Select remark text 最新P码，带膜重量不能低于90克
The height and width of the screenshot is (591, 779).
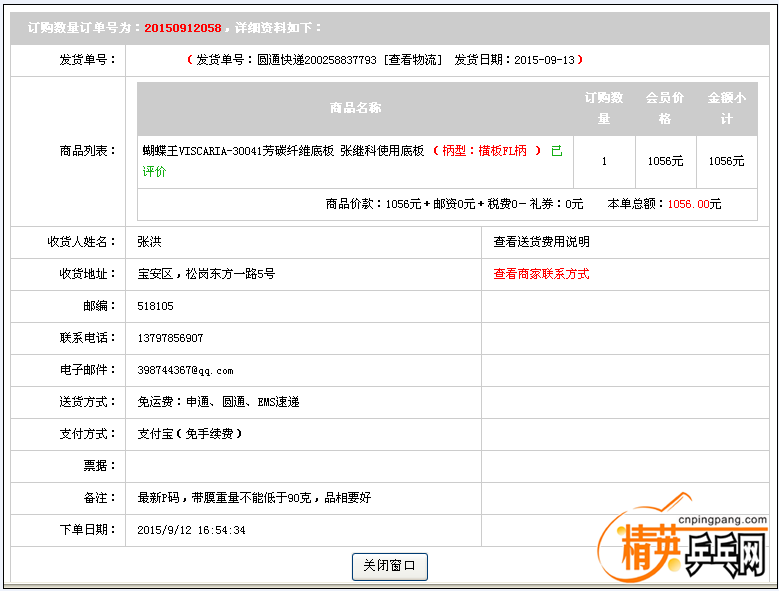click(224, 498)
